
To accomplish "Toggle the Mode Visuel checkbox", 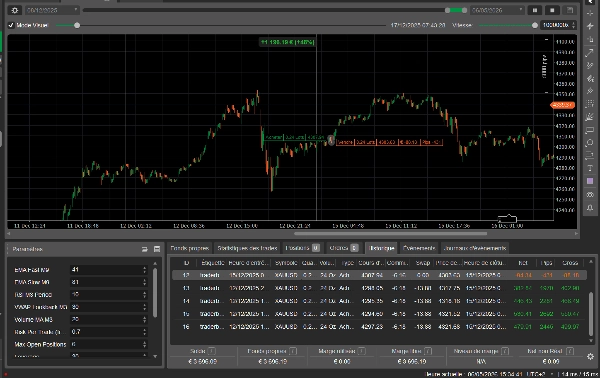I will [11, 25].
